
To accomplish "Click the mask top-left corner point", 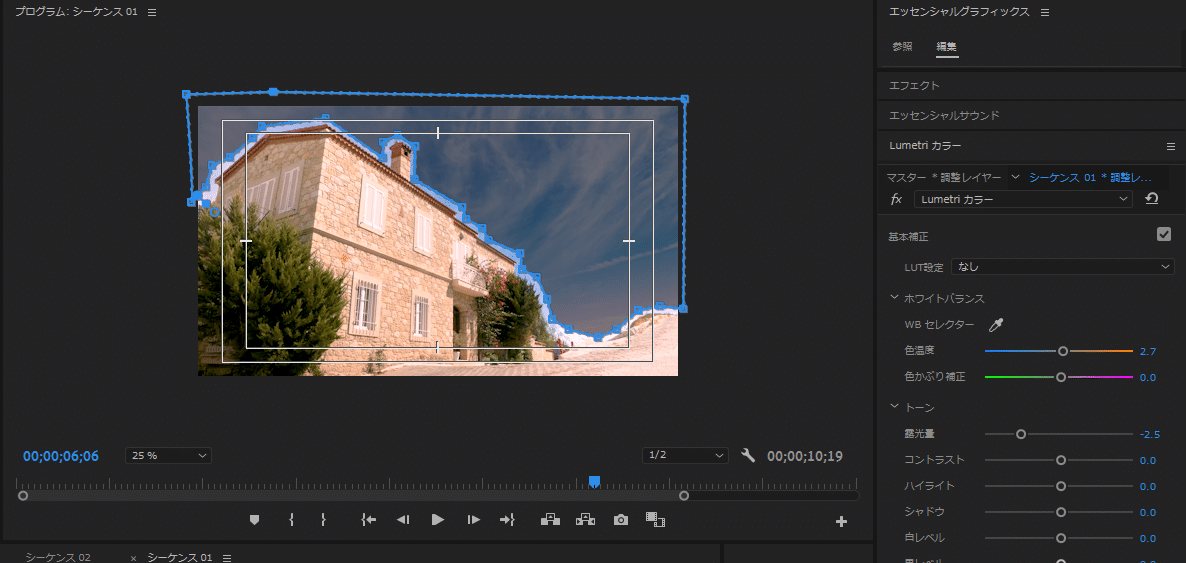I will 186,95.
